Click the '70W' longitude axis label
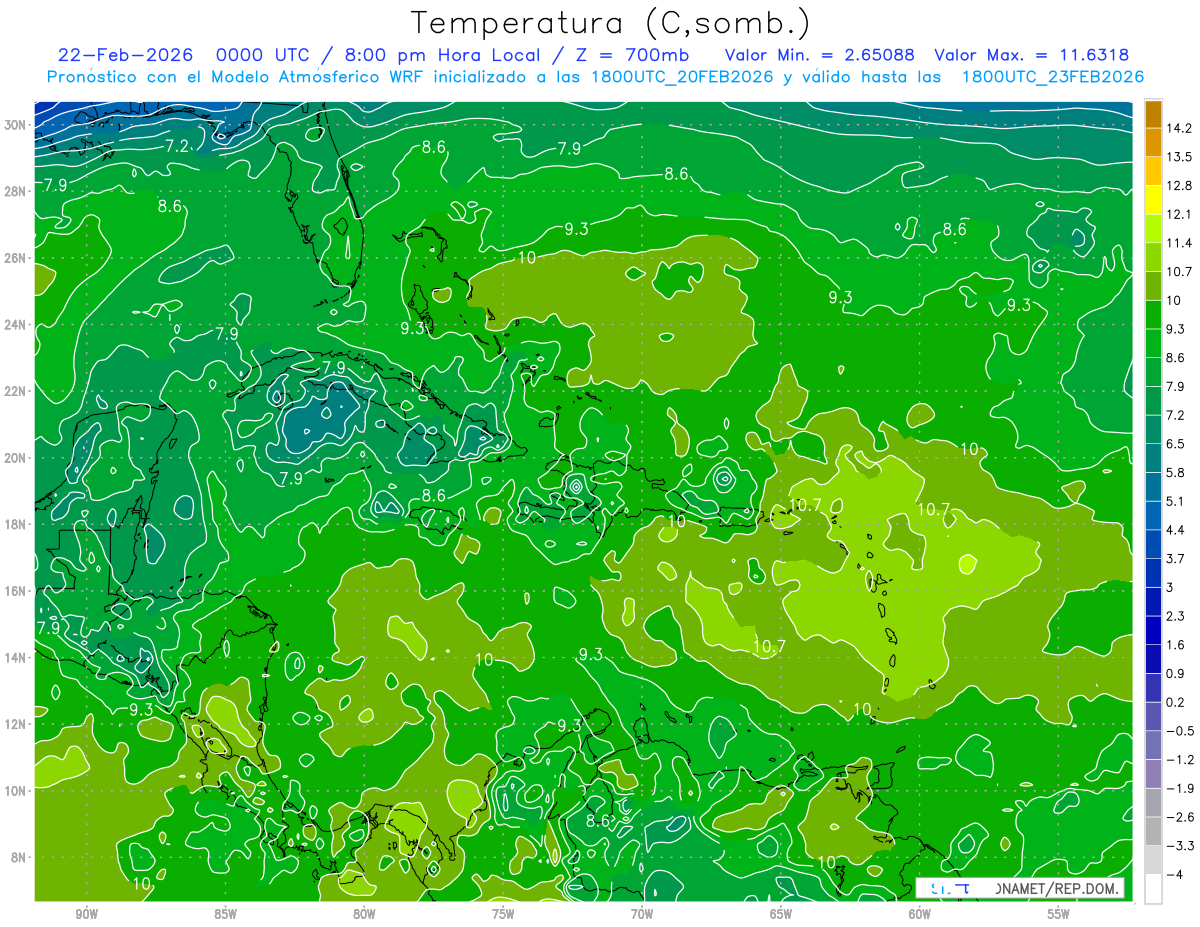1200x927 pixels. coord(642,914)
